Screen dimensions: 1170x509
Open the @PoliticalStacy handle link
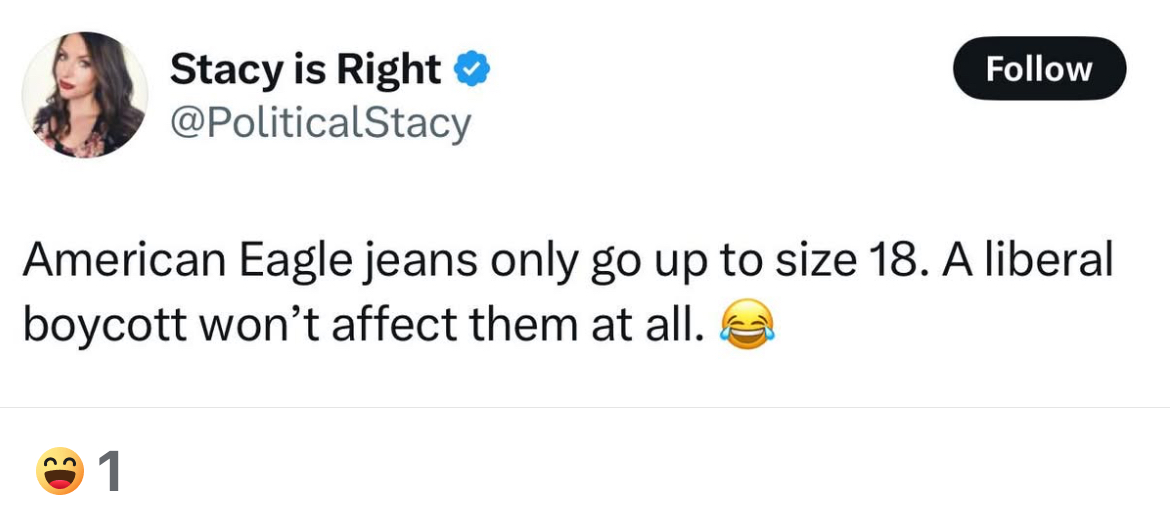320,123
